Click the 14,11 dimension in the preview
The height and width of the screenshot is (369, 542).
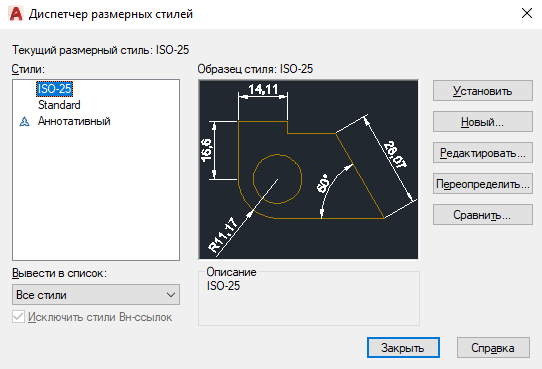pyautogui.click(x=263, y=89)
